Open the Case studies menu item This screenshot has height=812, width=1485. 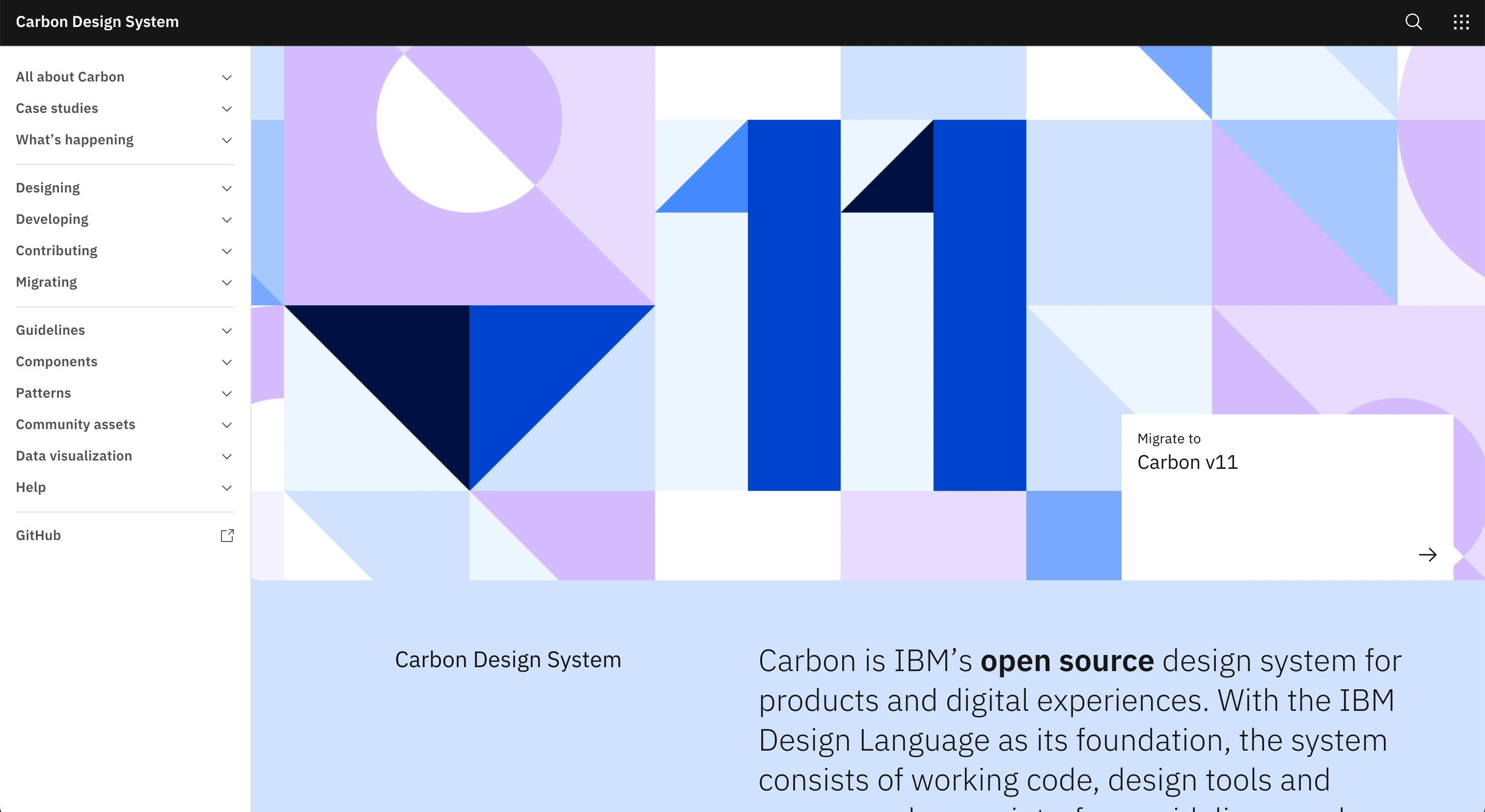tap(57, 108)
